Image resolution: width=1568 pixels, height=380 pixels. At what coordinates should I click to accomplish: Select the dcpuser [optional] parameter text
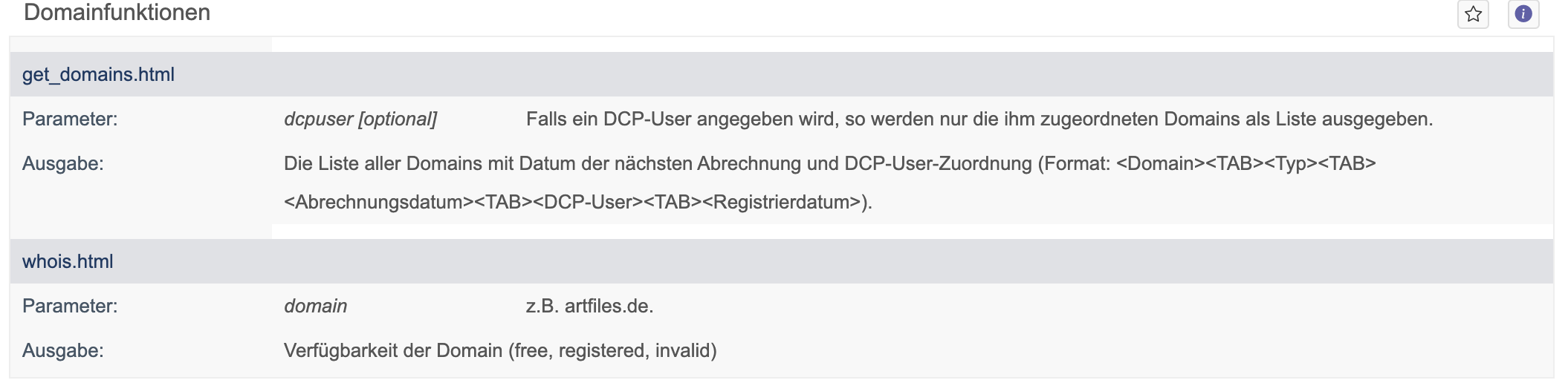(360, 119)
